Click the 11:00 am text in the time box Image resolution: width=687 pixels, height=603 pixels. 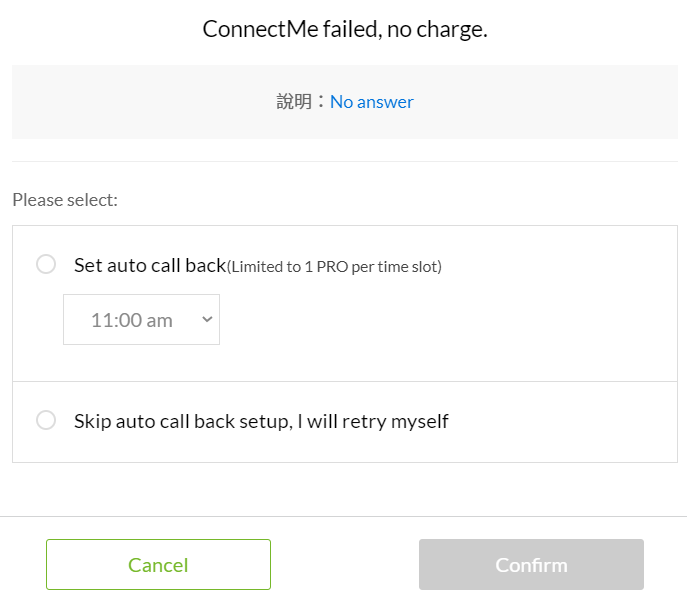click(131, 320)
